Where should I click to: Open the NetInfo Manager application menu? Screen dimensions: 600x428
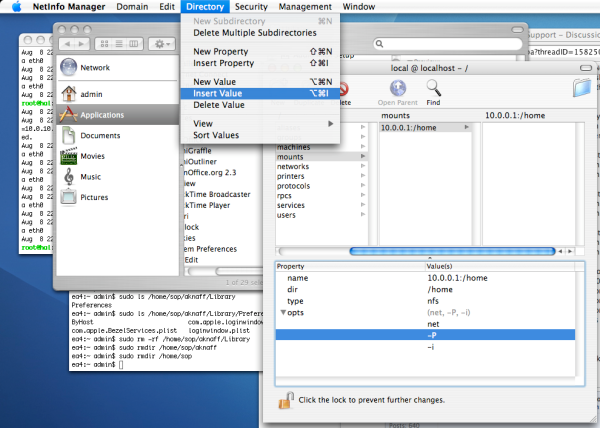69,7
